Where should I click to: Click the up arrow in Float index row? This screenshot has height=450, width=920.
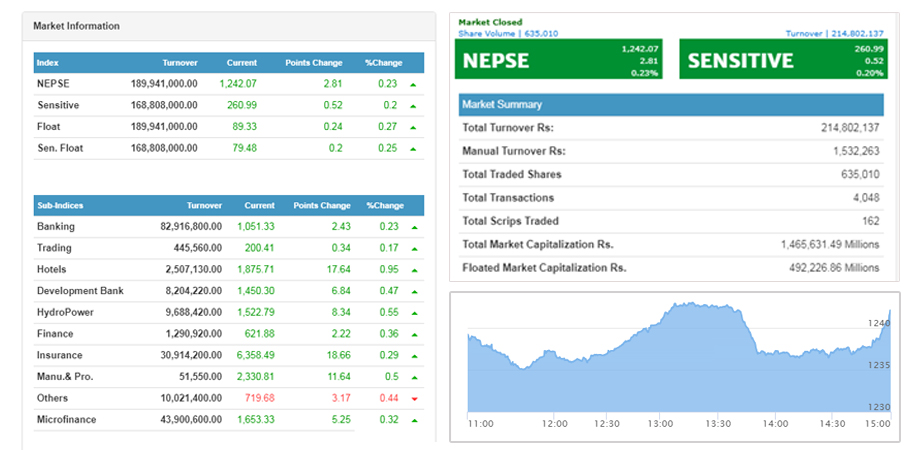click(413, 127)
